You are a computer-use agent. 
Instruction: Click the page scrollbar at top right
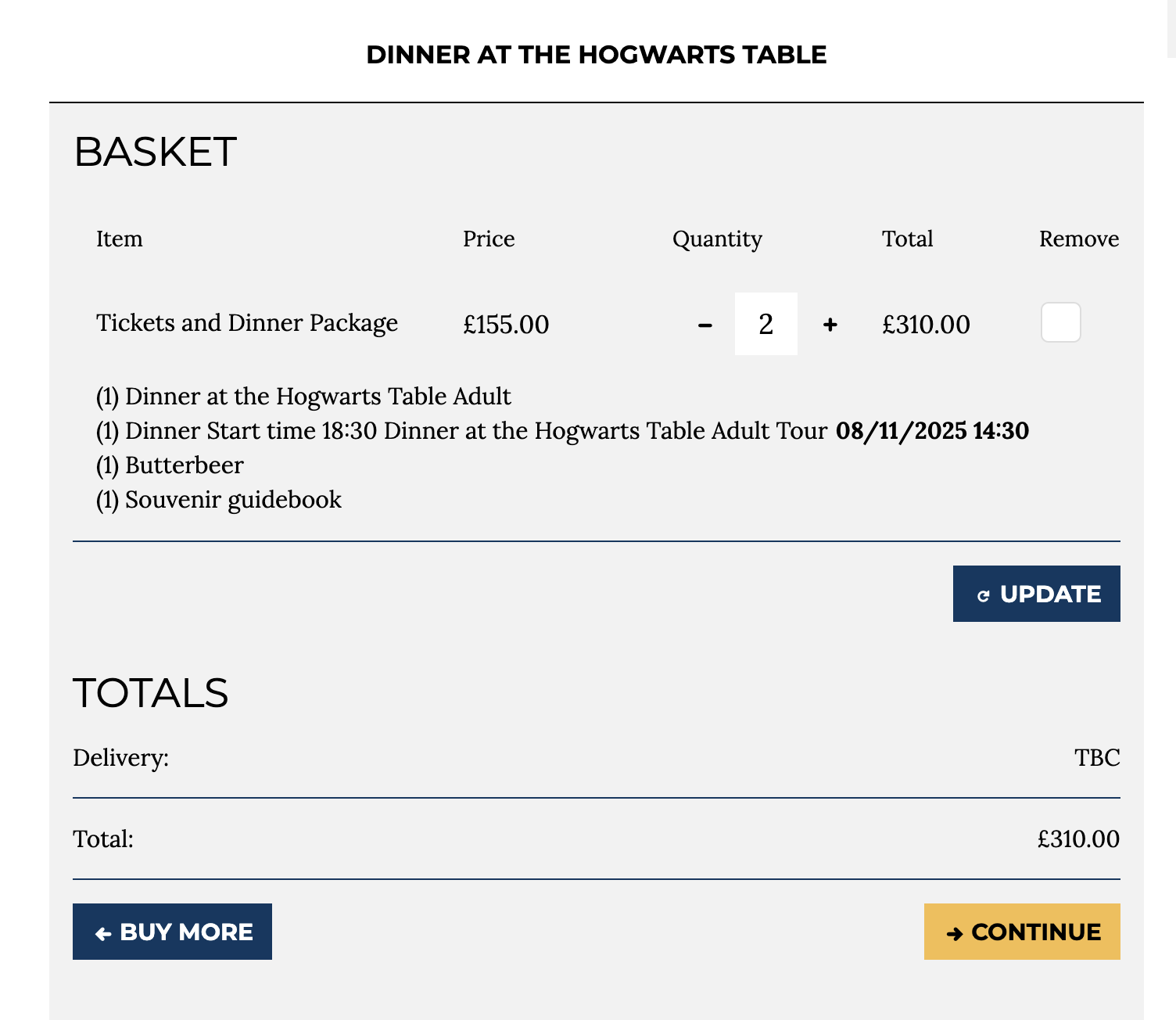point(1171,28)
